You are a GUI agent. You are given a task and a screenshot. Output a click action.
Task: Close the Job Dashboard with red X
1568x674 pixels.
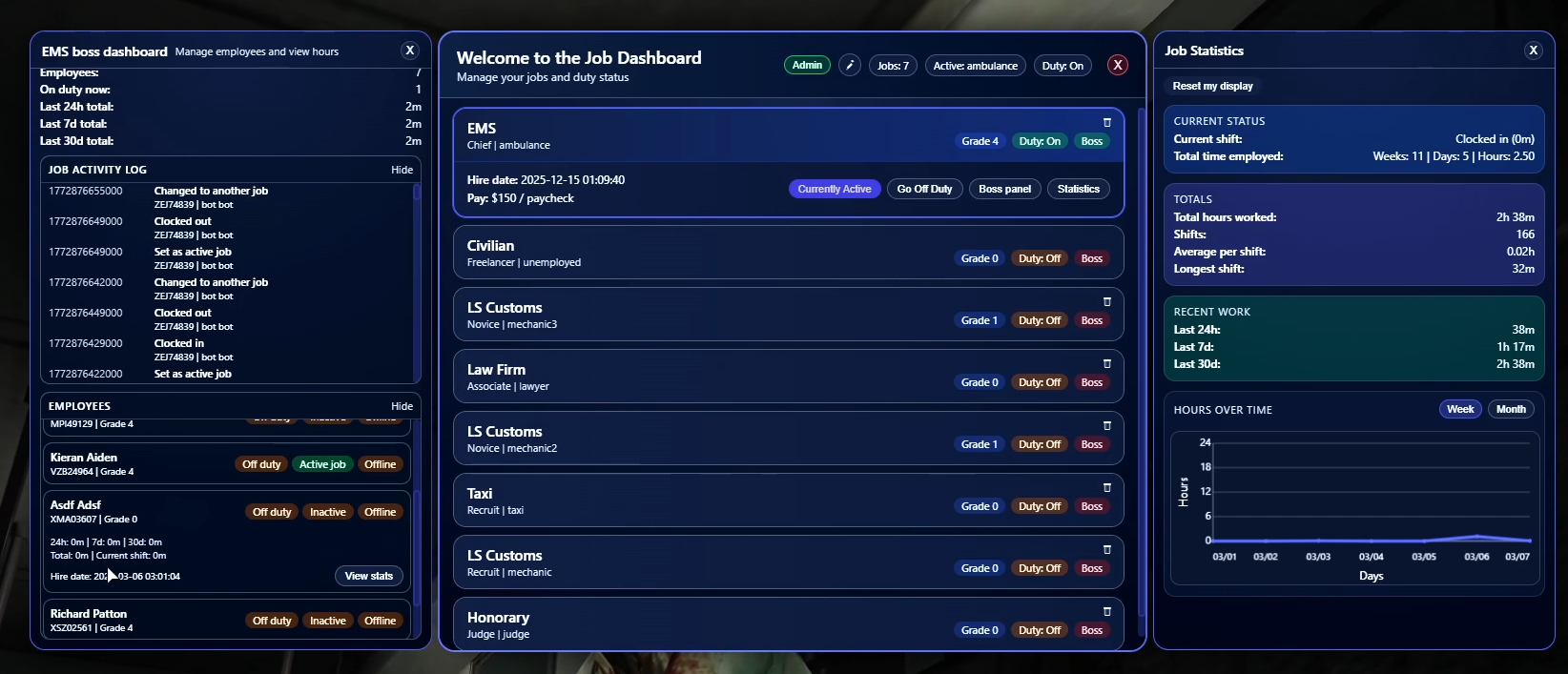click(1118, 65)
